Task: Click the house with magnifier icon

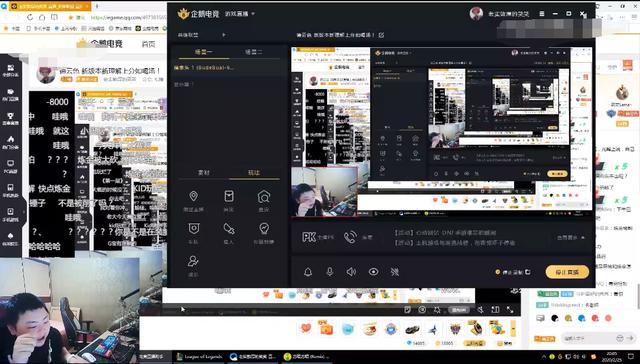Action: click(264, 197)
